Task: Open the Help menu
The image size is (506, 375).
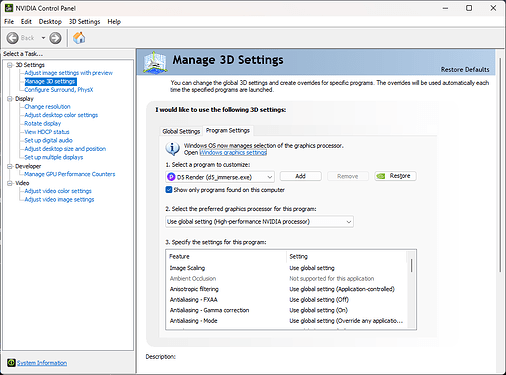Action: tap(114, 22)
